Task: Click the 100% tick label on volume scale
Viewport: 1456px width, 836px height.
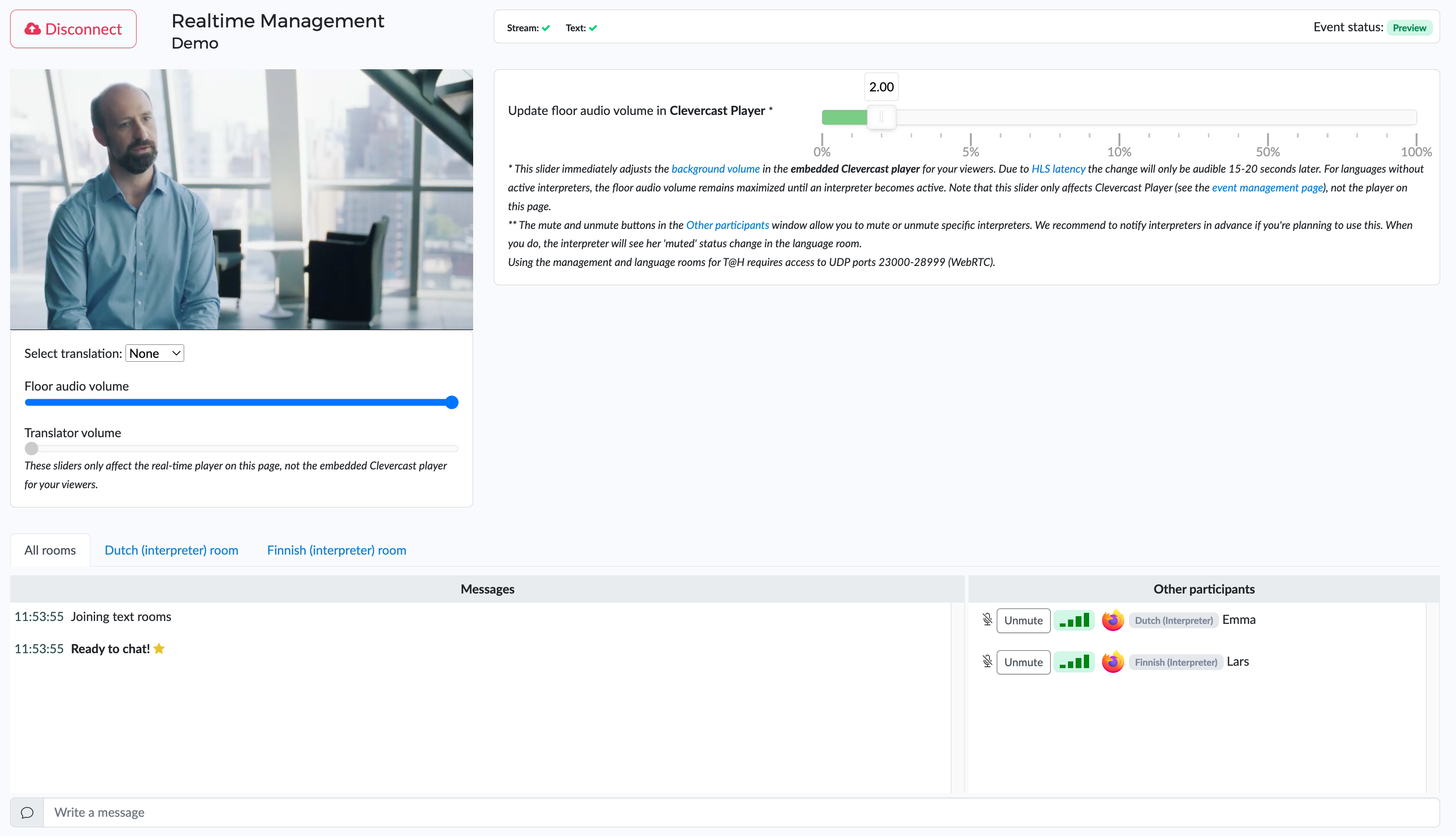Action: tap(1417, 152)
